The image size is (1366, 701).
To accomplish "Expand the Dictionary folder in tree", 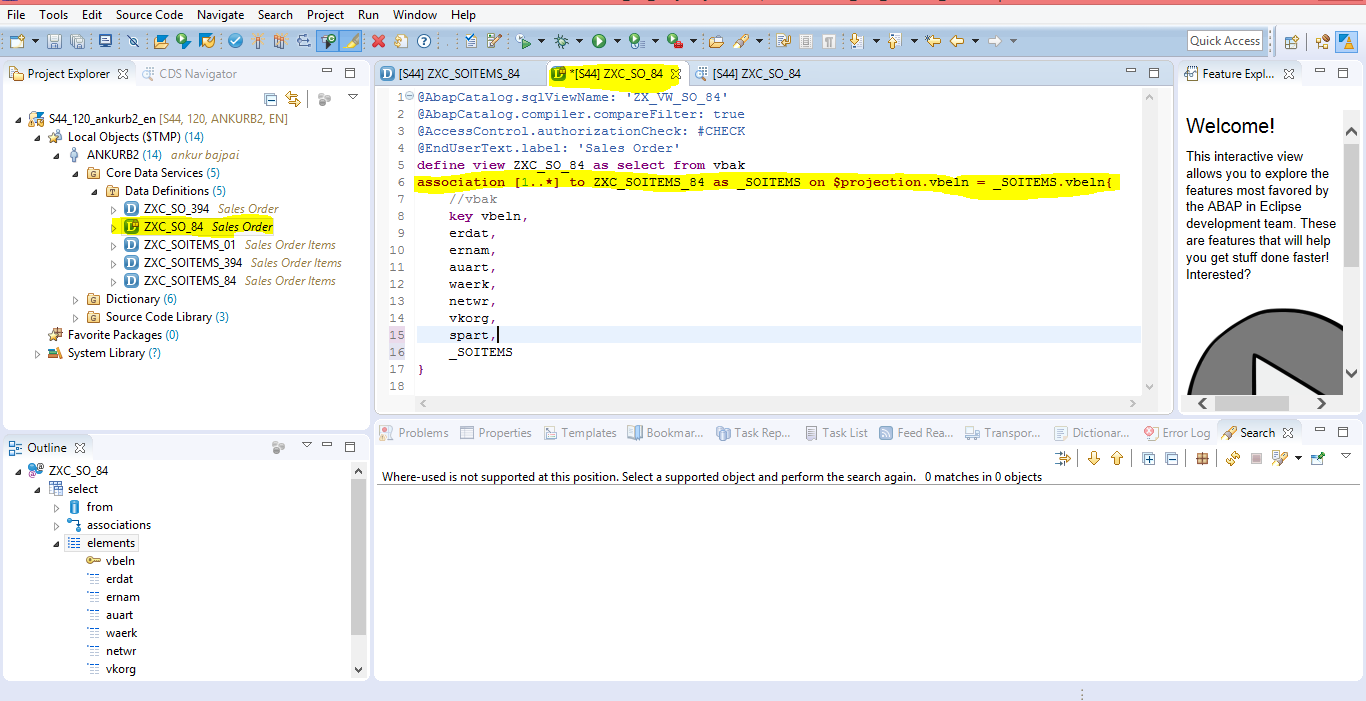I will pyautogui.click(x=76, y=299).
